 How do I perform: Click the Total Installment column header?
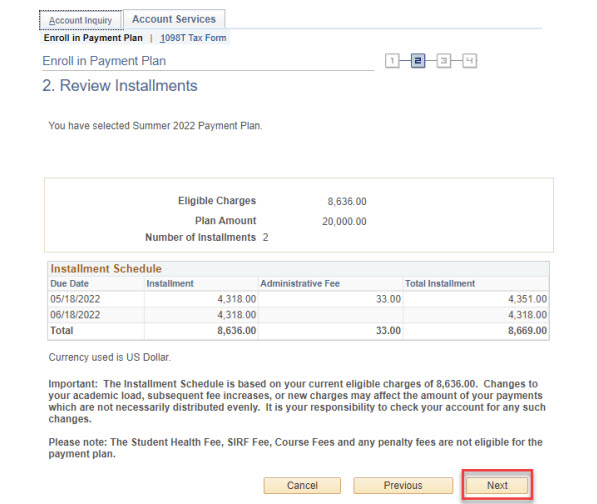[440, 284]
